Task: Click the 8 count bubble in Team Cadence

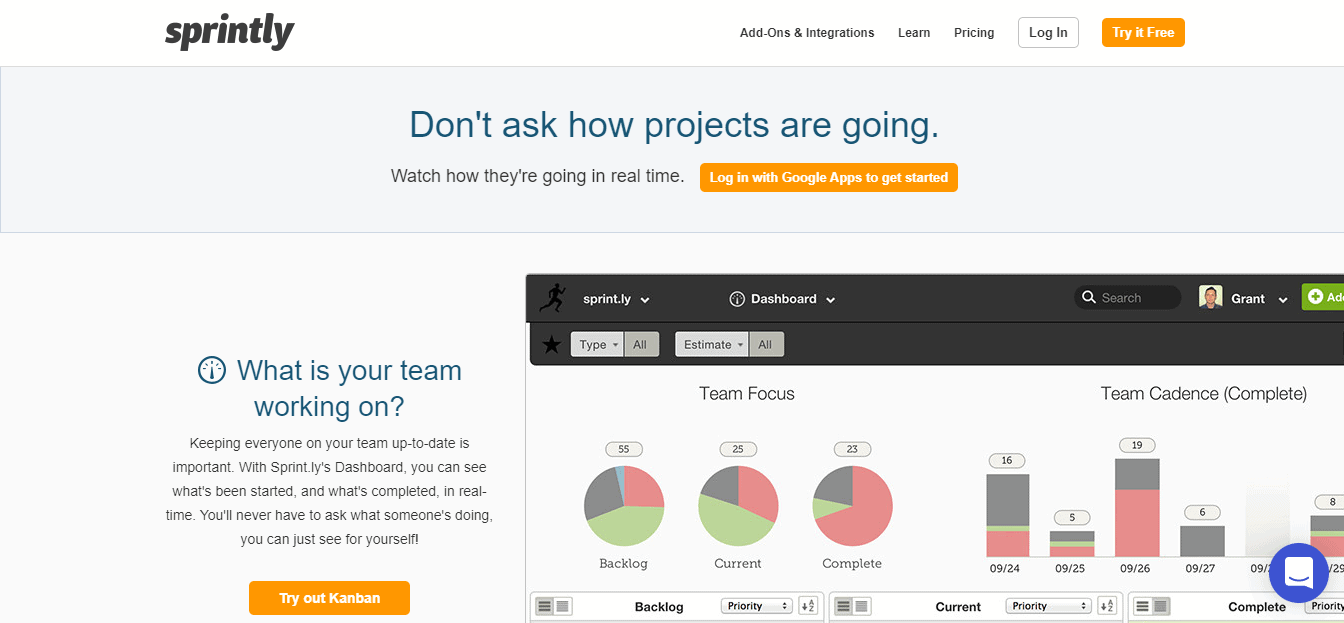Action: coord(1331,502)
